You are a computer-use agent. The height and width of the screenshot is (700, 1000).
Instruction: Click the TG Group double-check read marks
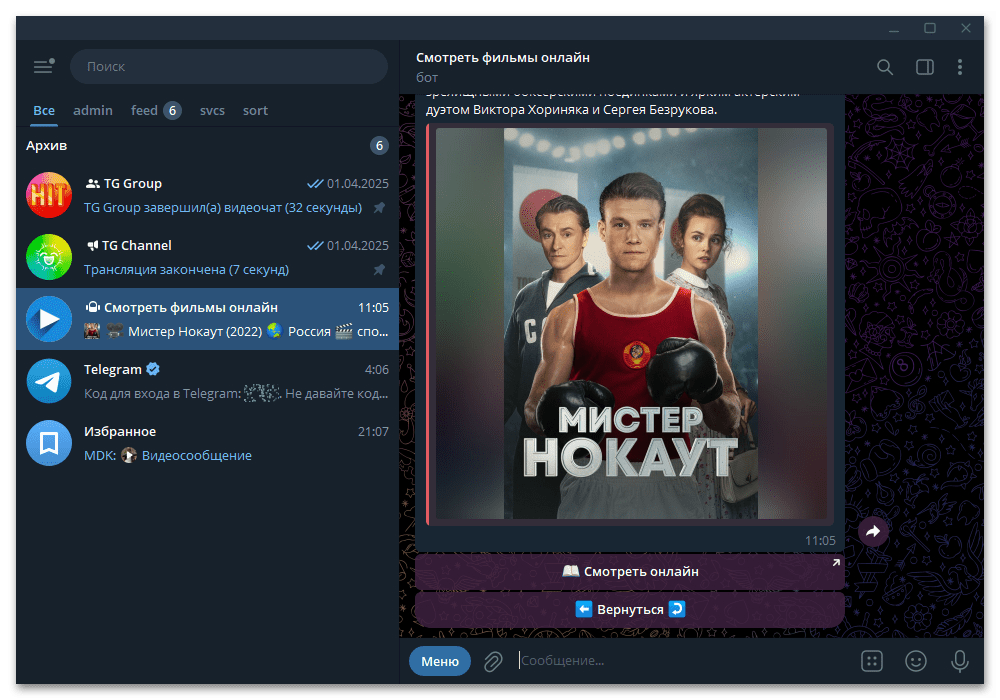coord(315,184)
